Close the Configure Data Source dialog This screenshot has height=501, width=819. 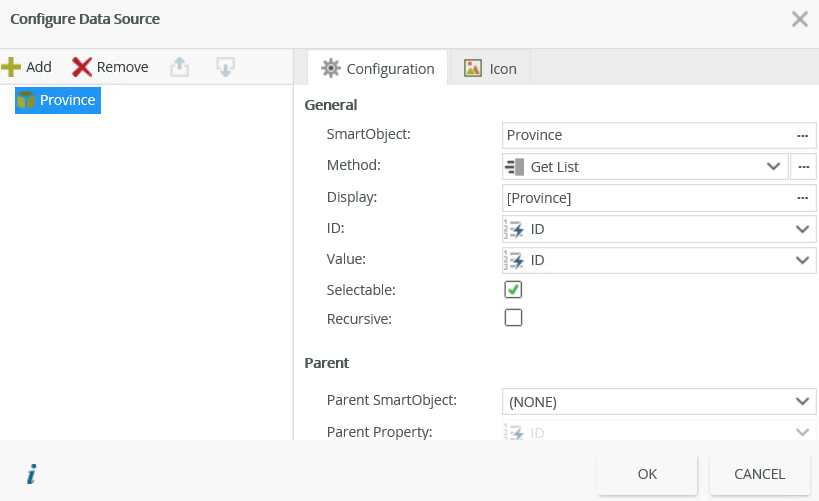click(800, 19)
